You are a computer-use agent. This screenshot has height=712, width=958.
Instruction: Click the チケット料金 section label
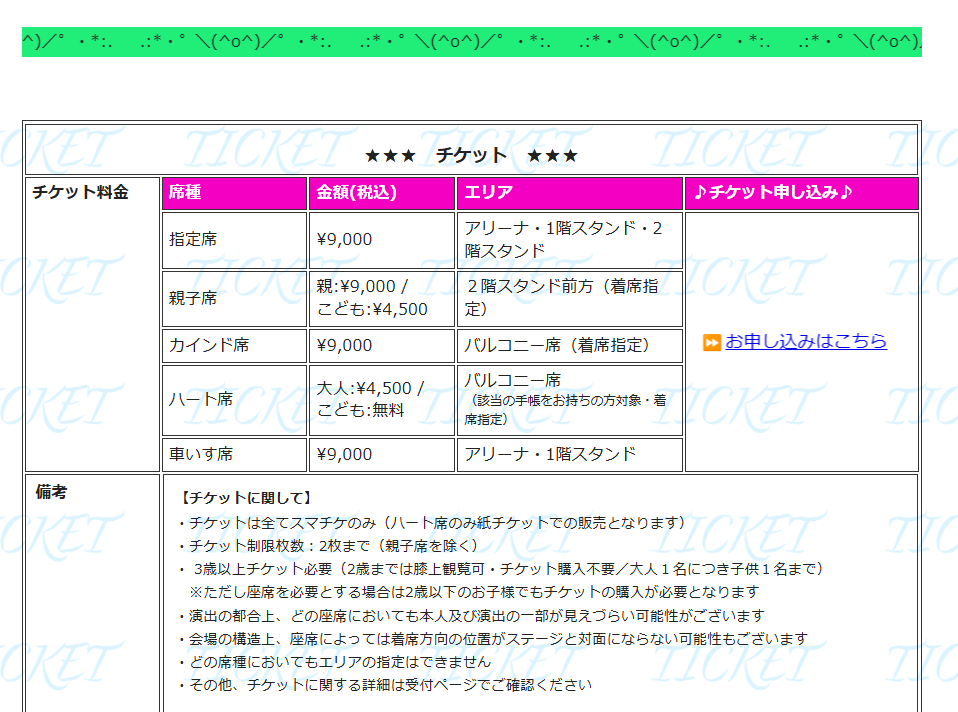[80, 192]
